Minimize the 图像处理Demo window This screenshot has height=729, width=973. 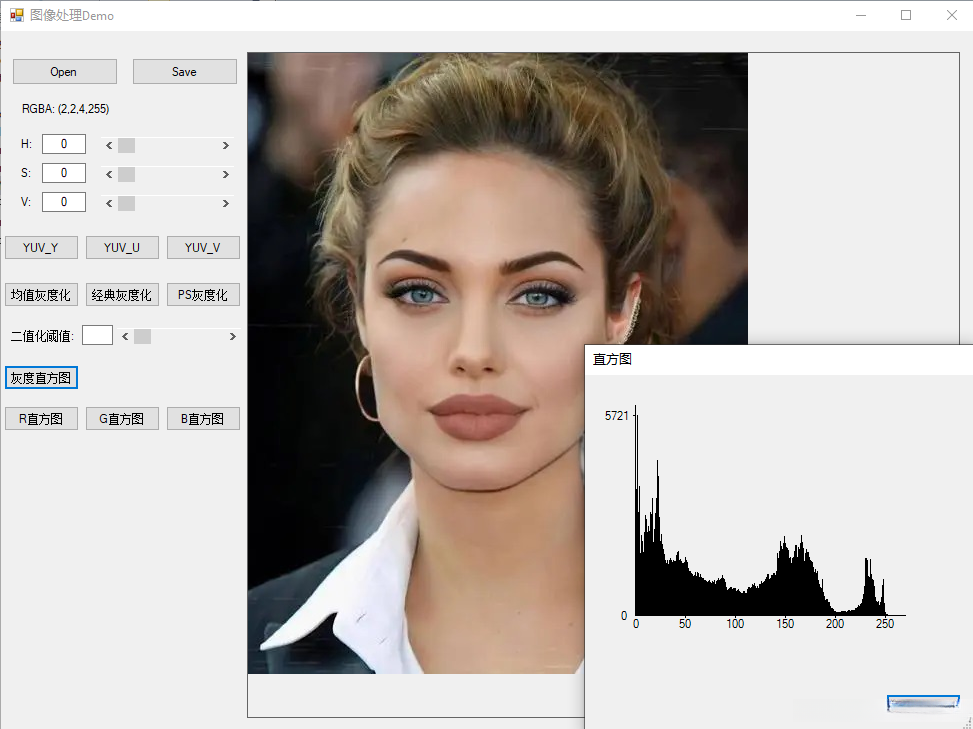click(861, 15)
